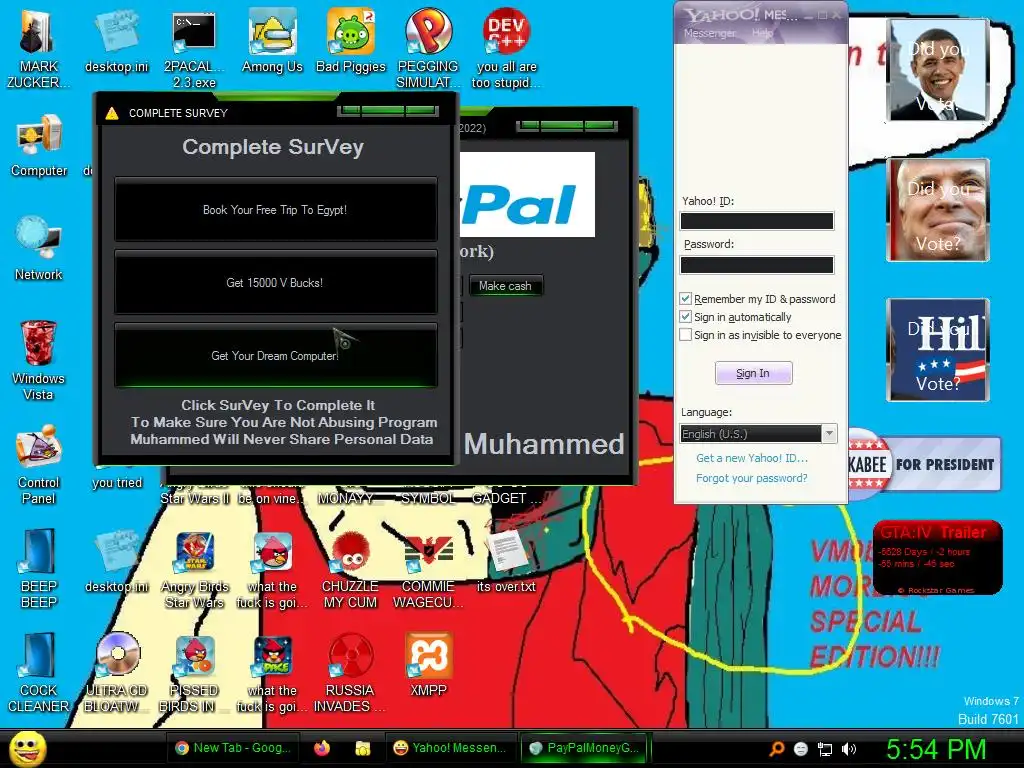Open the its over.txt file
Screen dimensions: 1024x768
[x=506, y=562]
